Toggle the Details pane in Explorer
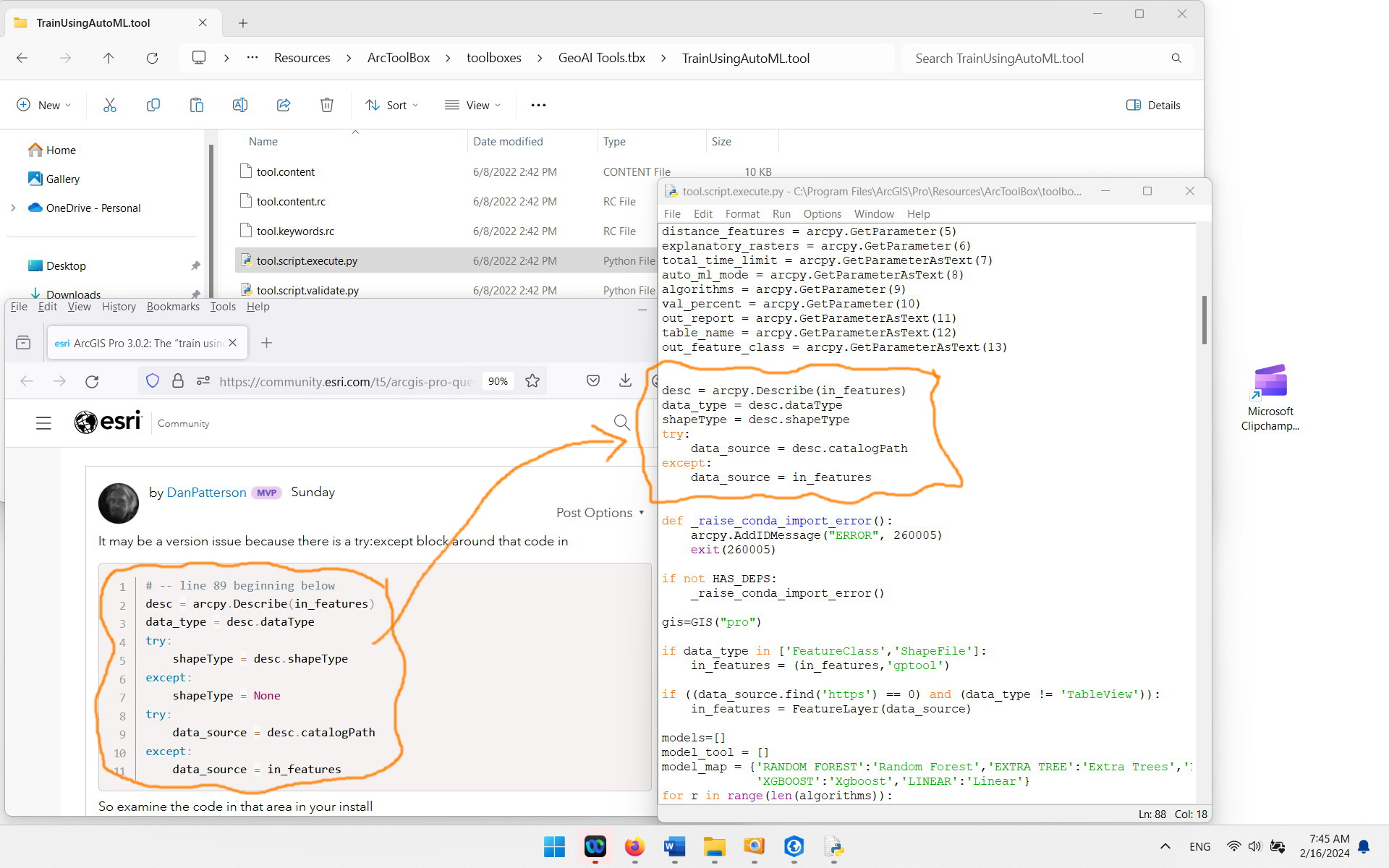The width and height of the screenshot is (1389, 868). tap(1153, 105)
